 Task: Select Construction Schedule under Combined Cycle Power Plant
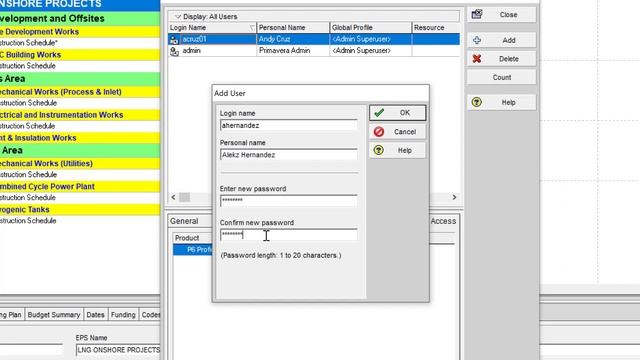point(80,198)
